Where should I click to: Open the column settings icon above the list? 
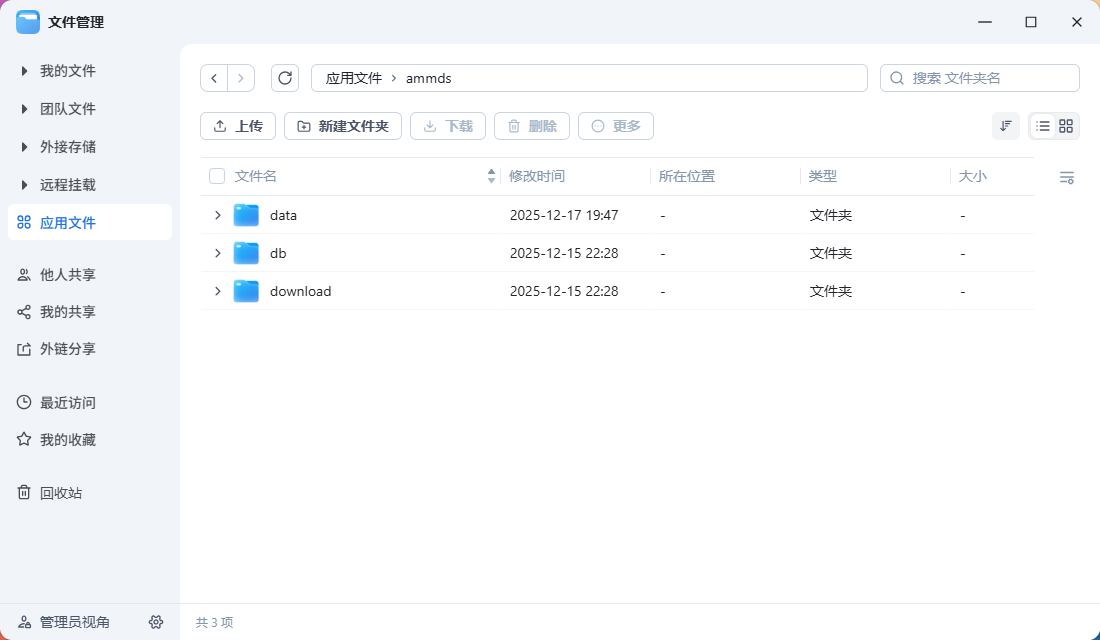[1066, 177]
